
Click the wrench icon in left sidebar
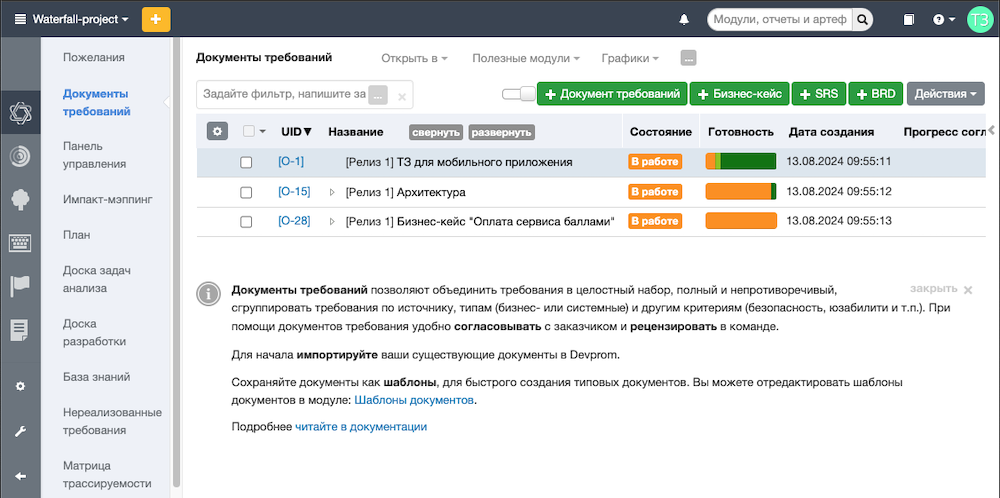[19, 432]
